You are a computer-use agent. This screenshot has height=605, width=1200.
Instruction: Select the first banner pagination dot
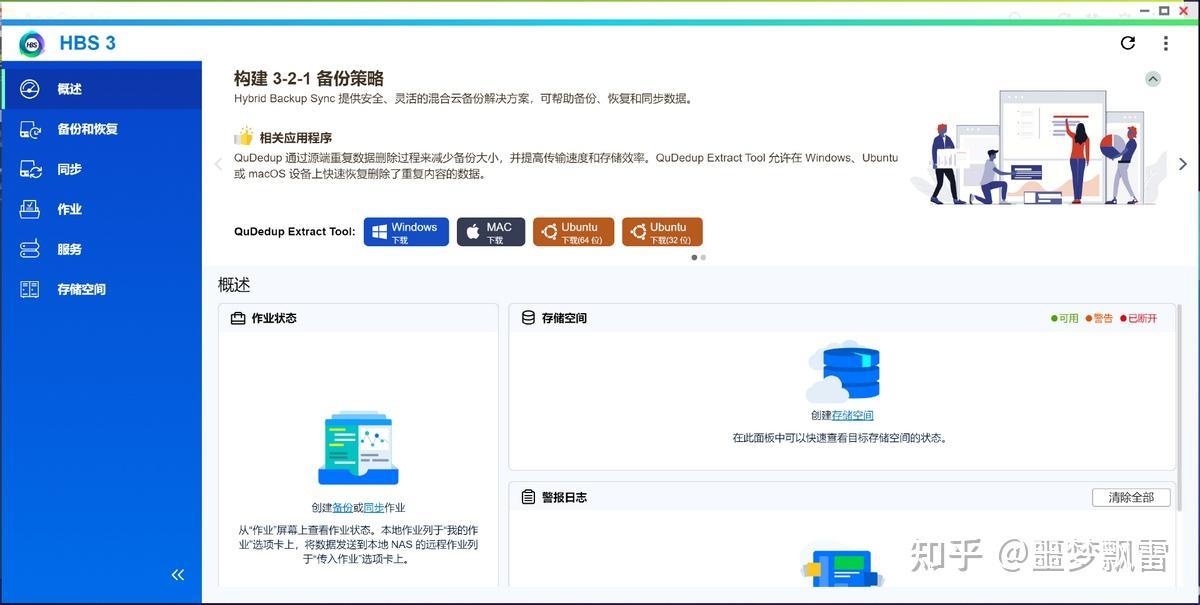[695, 257]
